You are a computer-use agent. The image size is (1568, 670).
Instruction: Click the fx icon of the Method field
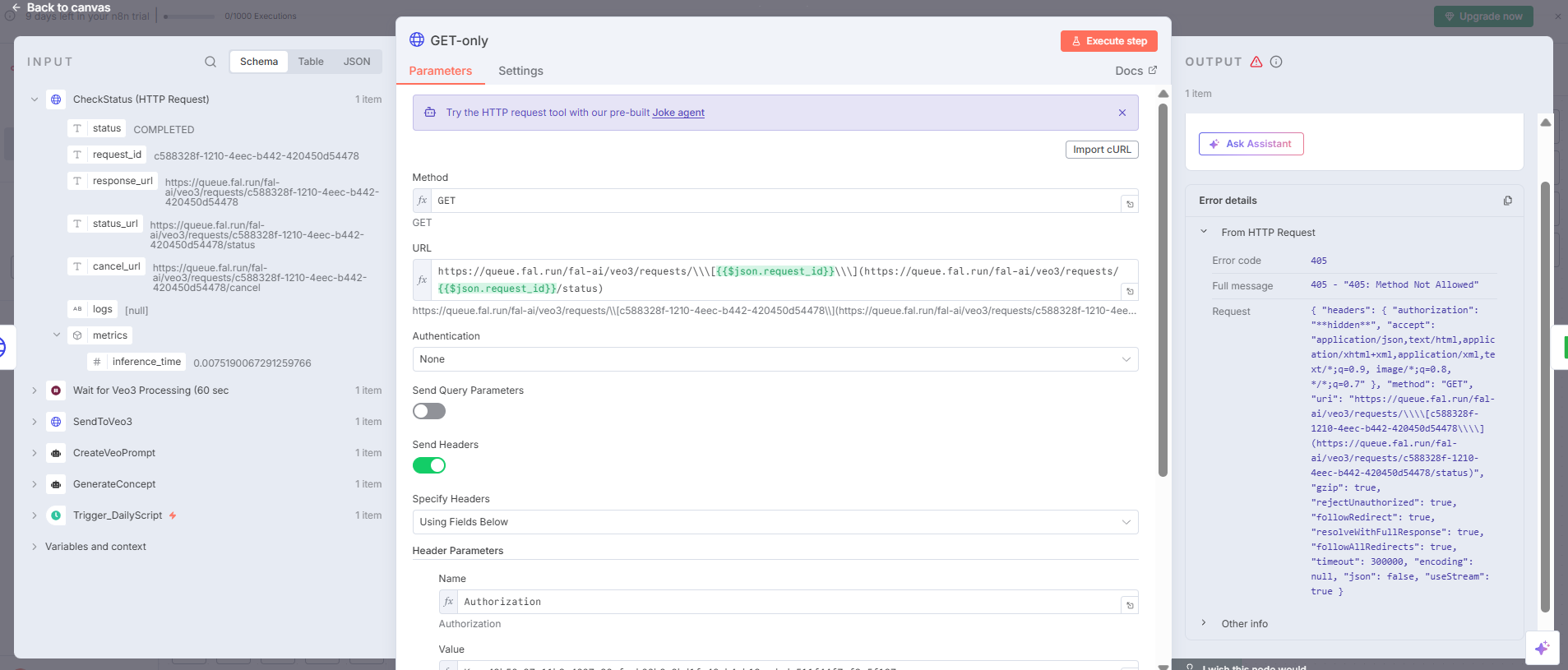tap(422, 201)
